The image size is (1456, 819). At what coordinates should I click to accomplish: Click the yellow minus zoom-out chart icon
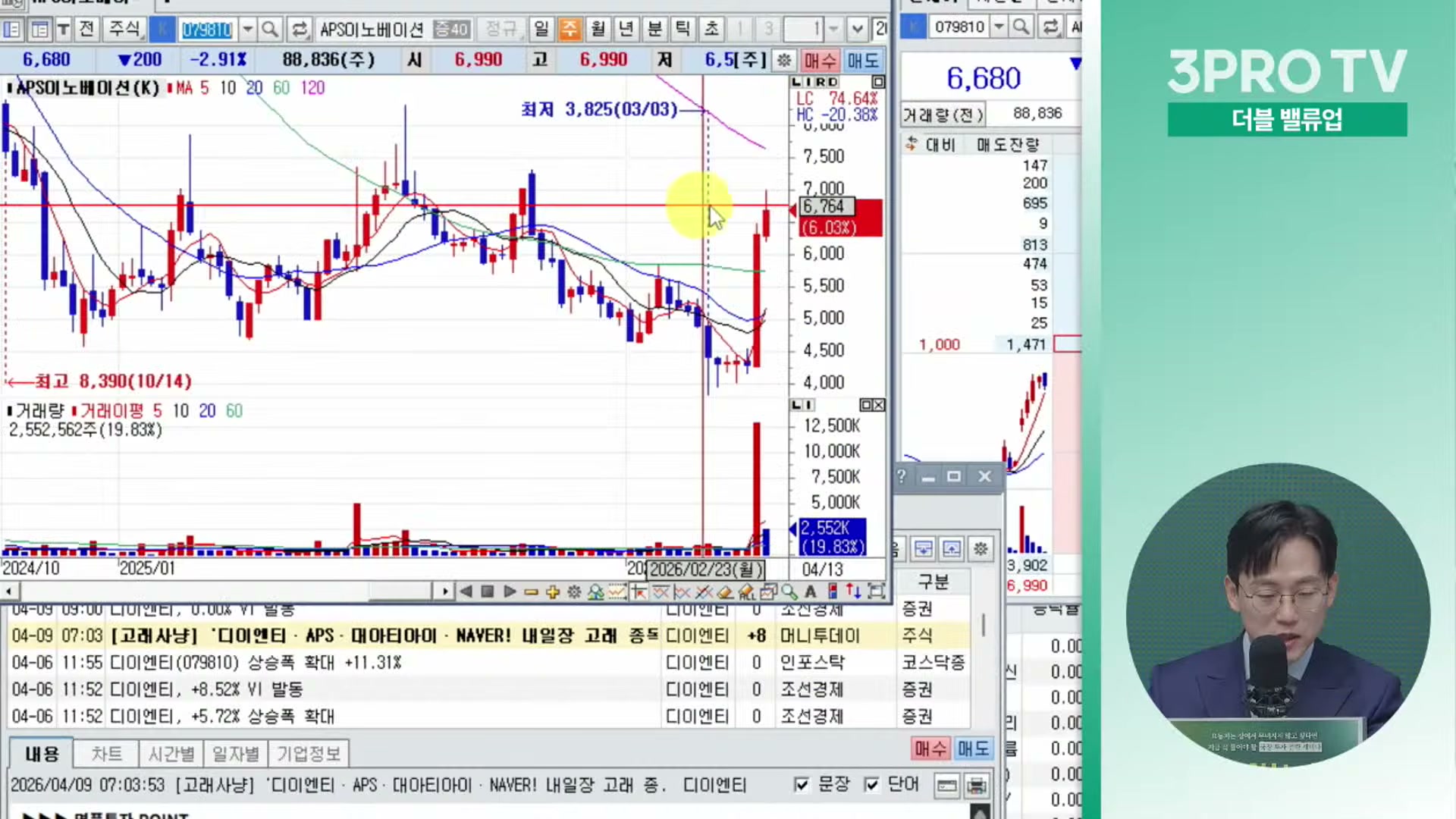pos(531,592)
